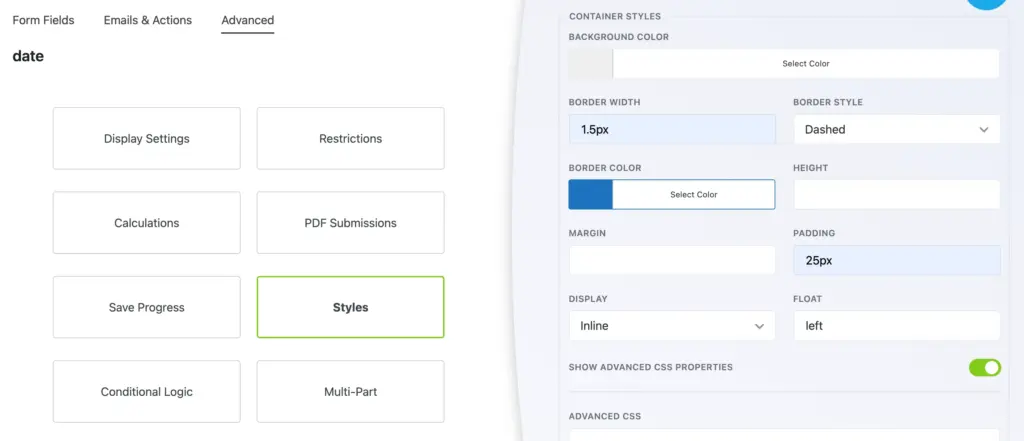1024x441 pixels.
Task: Go to PDF Submissions options
Action: (x=350, y=223)
